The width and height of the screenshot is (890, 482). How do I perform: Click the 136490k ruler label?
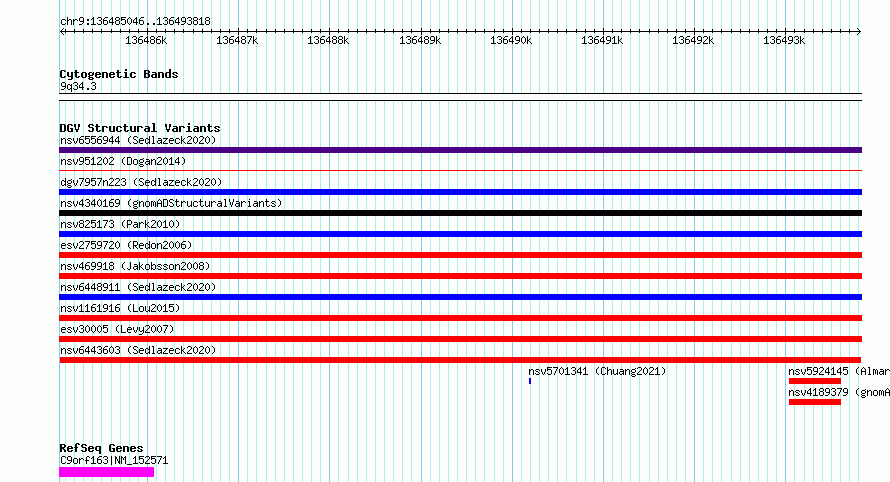click(x=511, y=40)
